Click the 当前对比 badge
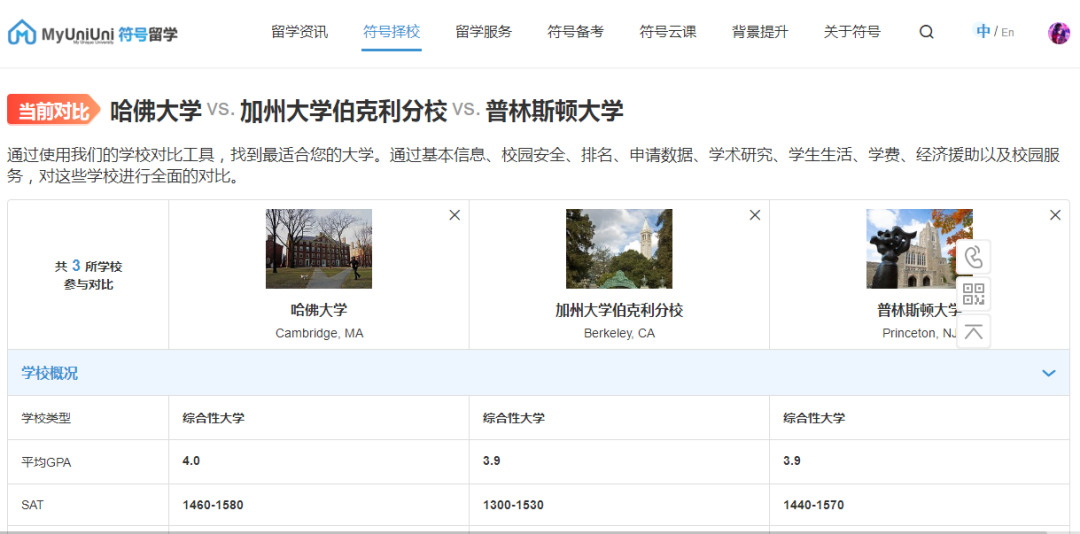1080x534 pixels. click(54, 110)
